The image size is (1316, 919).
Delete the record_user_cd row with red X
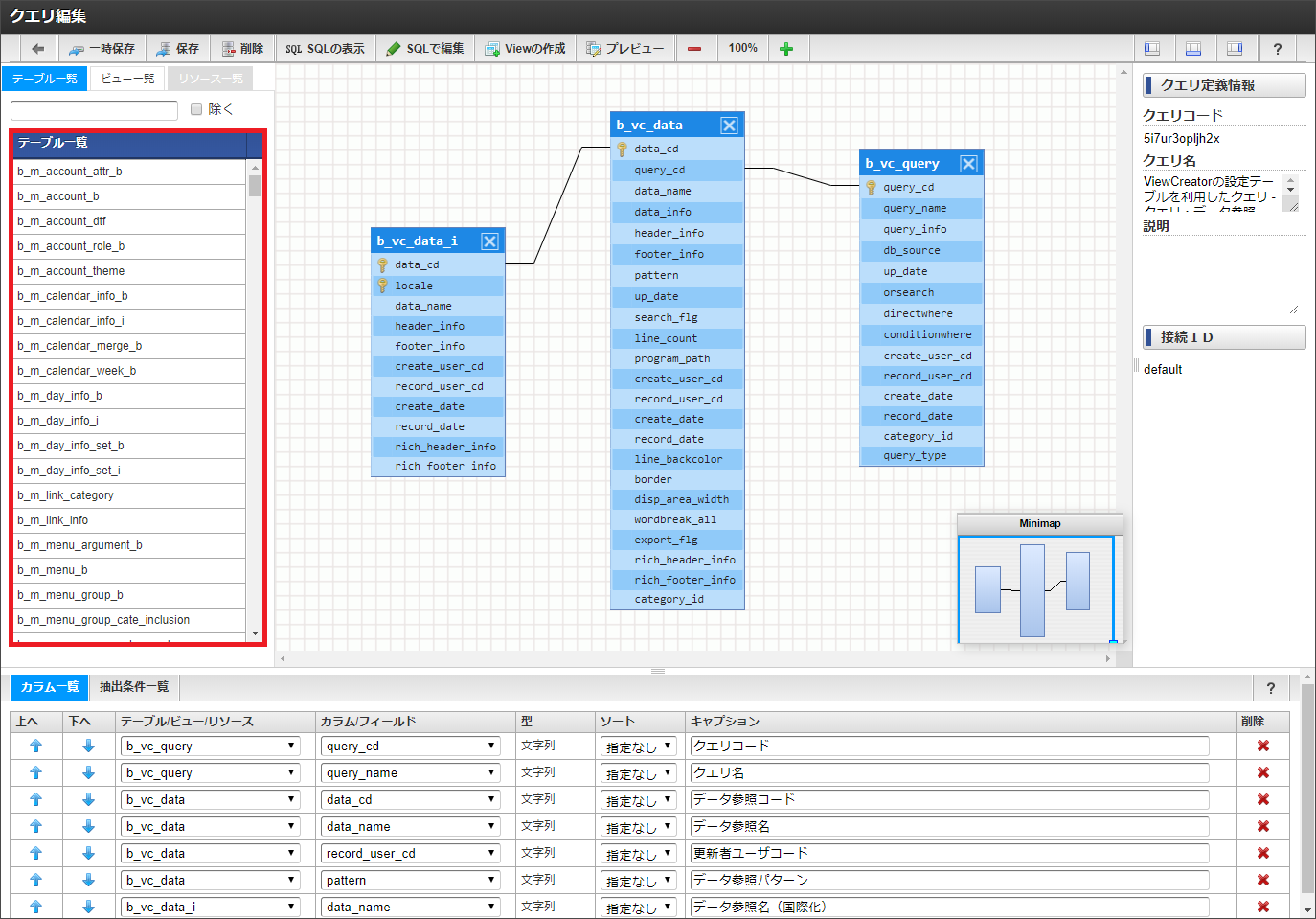pyautogui.click(x=1263, y=853)
